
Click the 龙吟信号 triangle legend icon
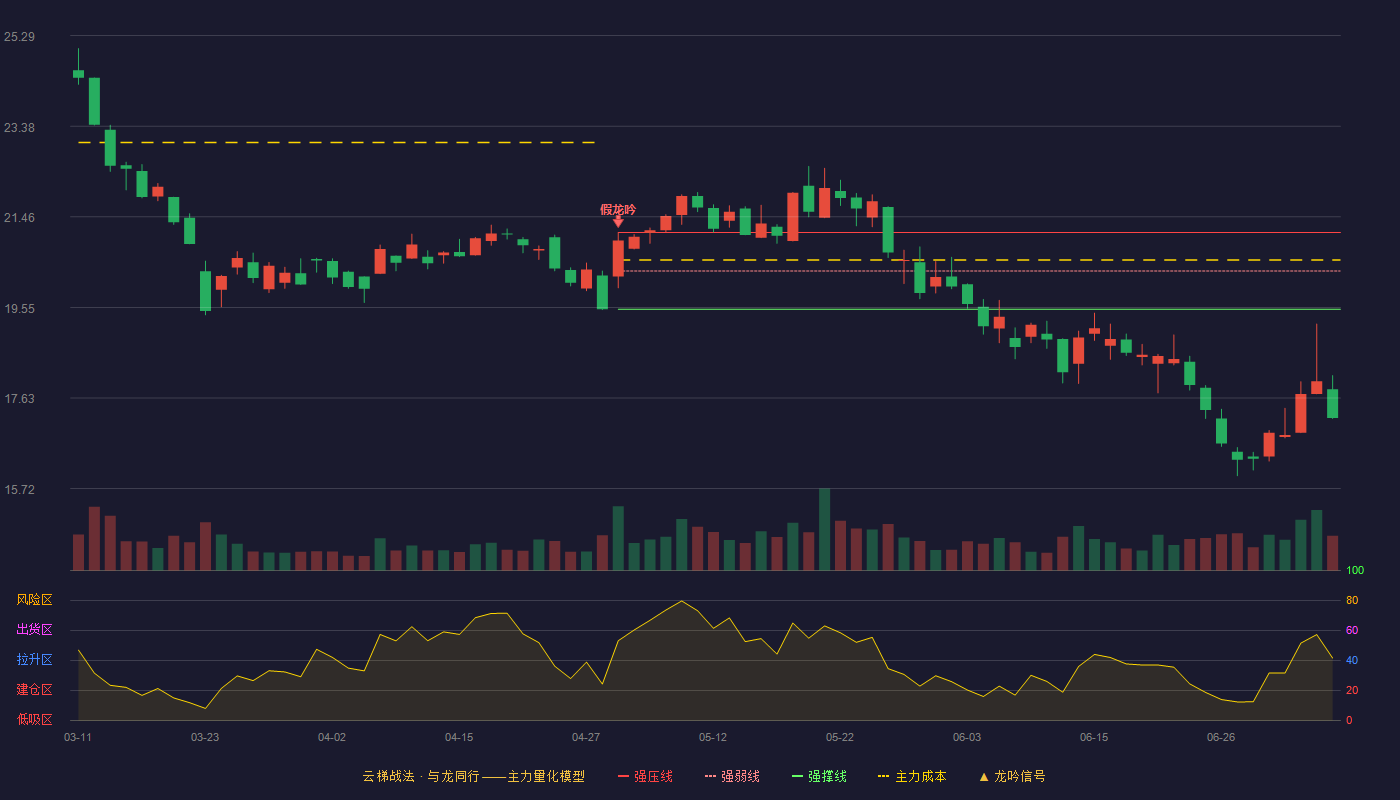click(x=984, y=776)
